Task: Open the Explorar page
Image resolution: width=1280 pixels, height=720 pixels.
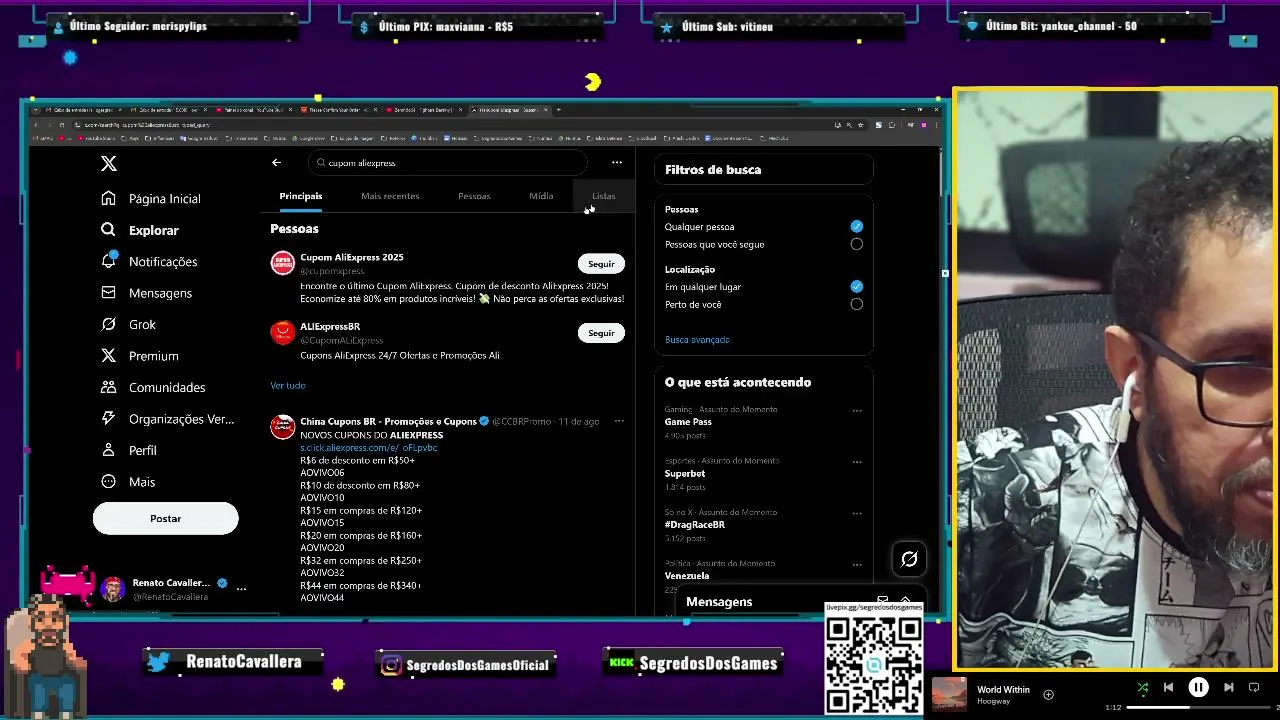Action: tap(140, 230)
